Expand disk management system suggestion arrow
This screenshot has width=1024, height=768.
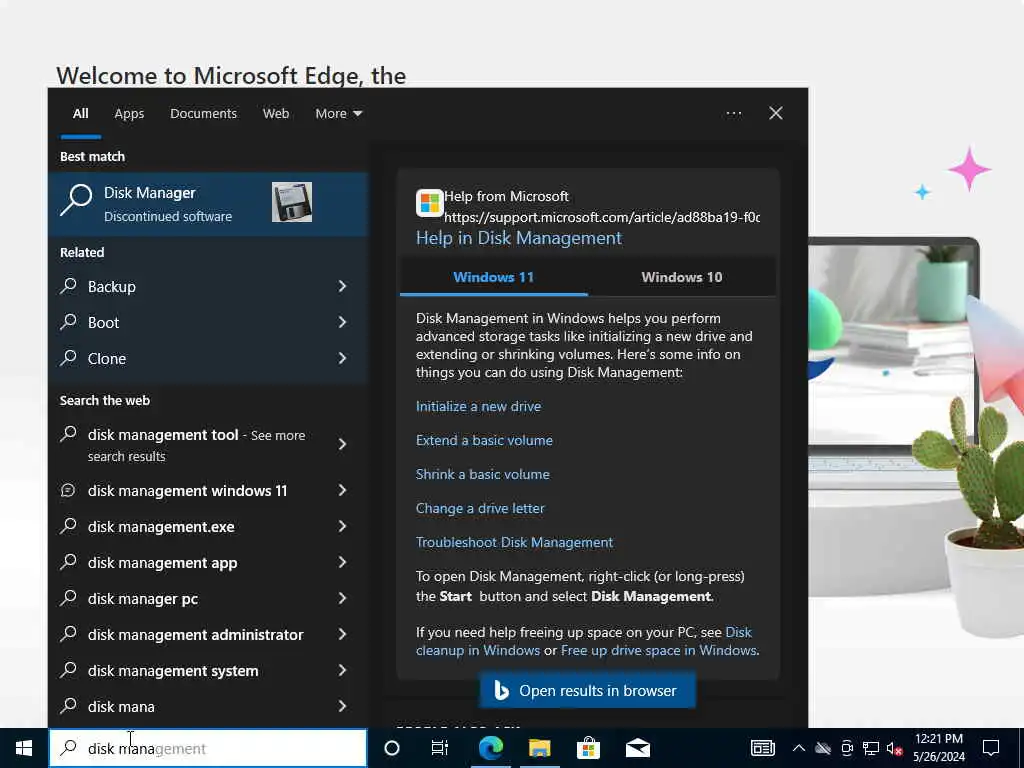tap(342, 670)
